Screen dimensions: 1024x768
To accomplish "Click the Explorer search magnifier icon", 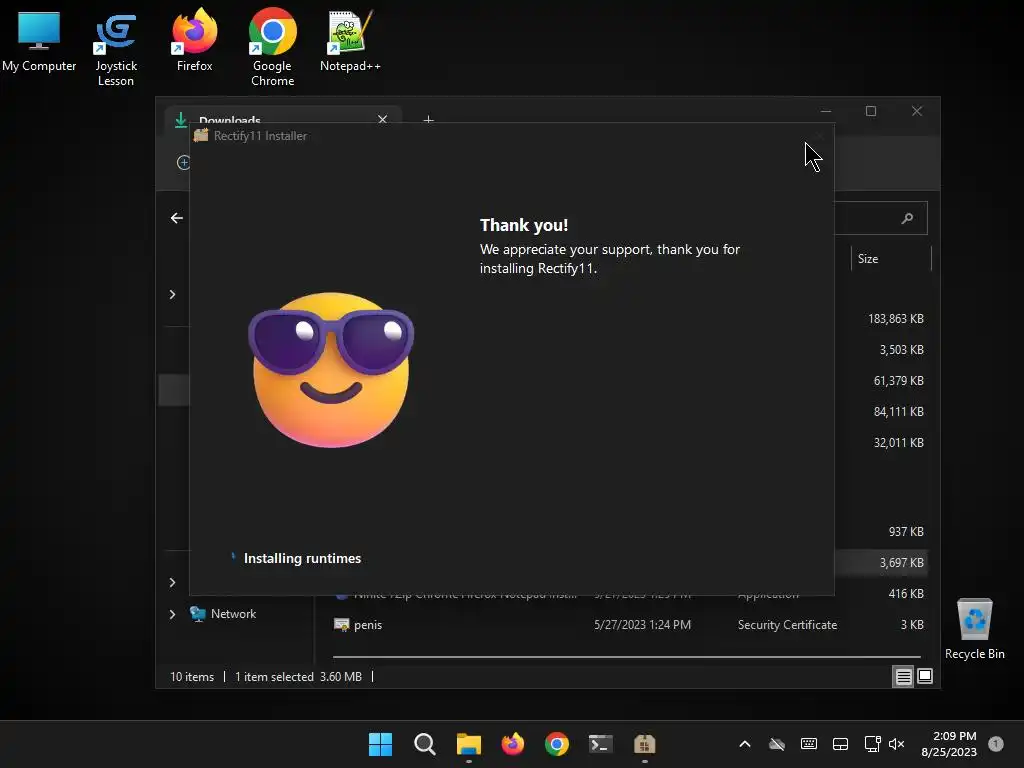I will click(907, 218).
